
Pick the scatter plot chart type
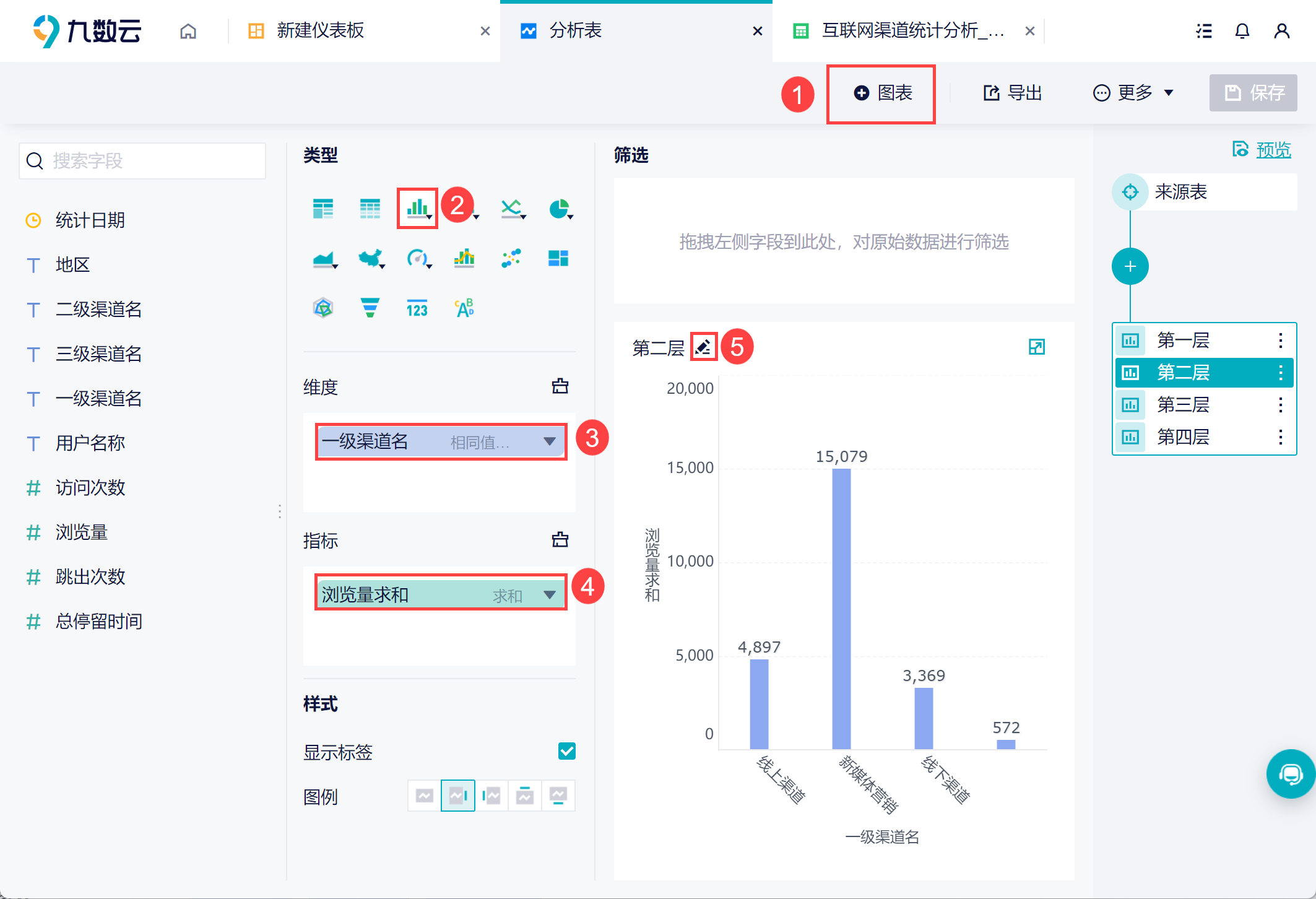click(511, 258)
